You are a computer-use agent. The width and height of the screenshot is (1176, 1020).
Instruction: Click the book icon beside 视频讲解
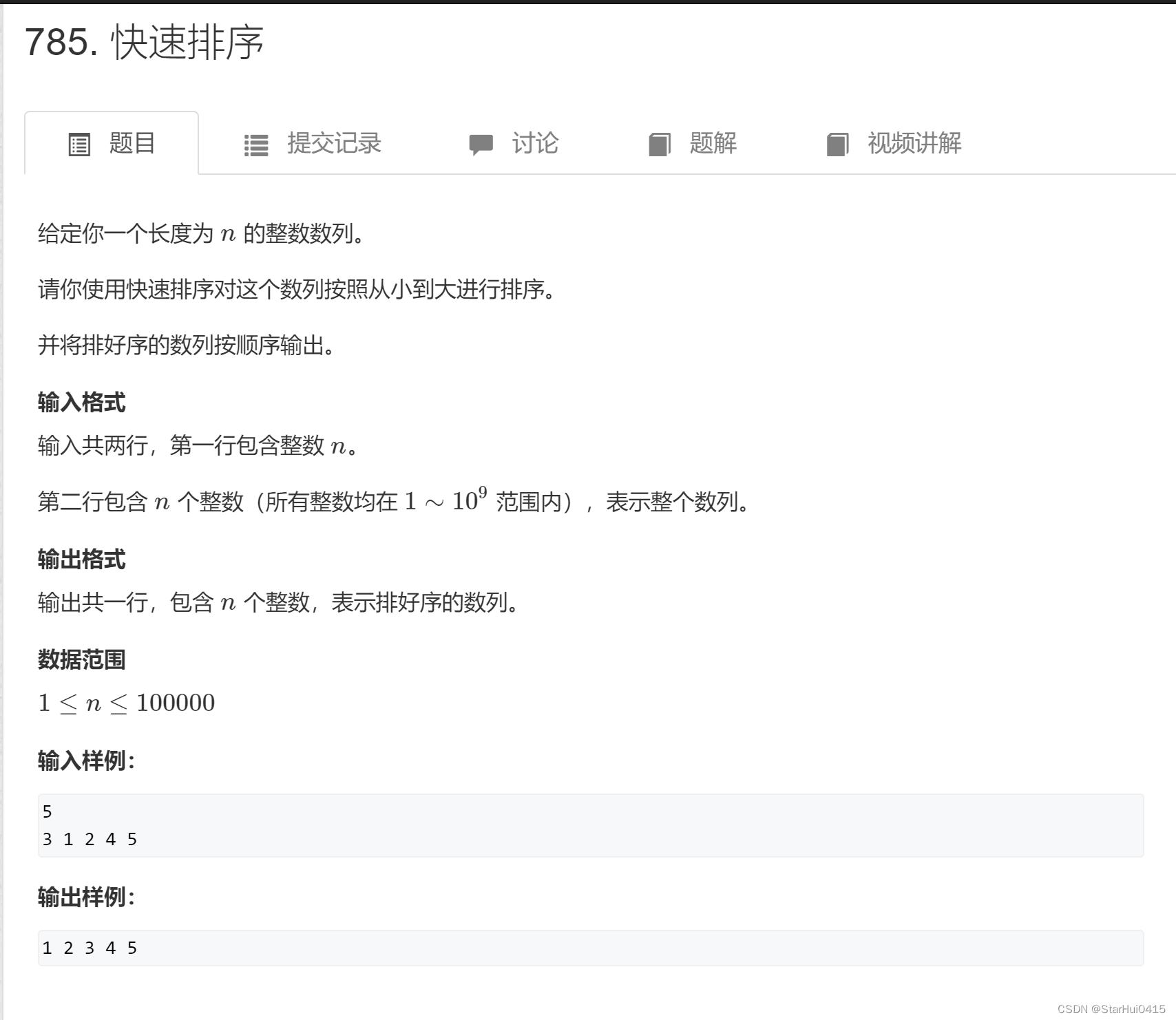point(836,143)
